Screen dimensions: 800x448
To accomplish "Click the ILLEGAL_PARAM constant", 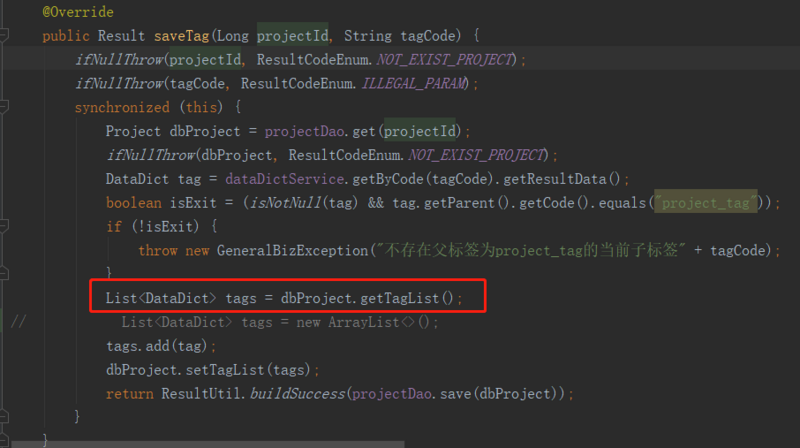I will coord(413,83).
